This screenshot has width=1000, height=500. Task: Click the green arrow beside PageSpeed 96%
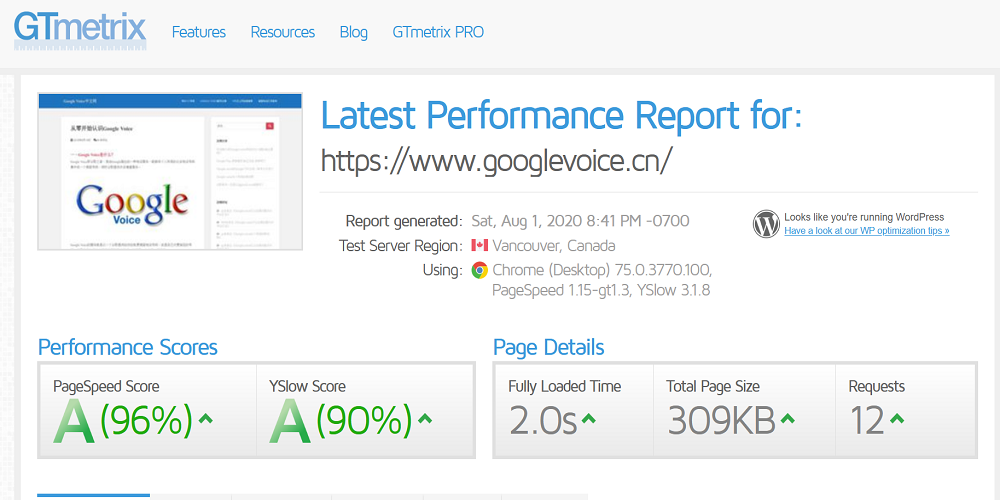pyautogui.click(x=206, y=419)
